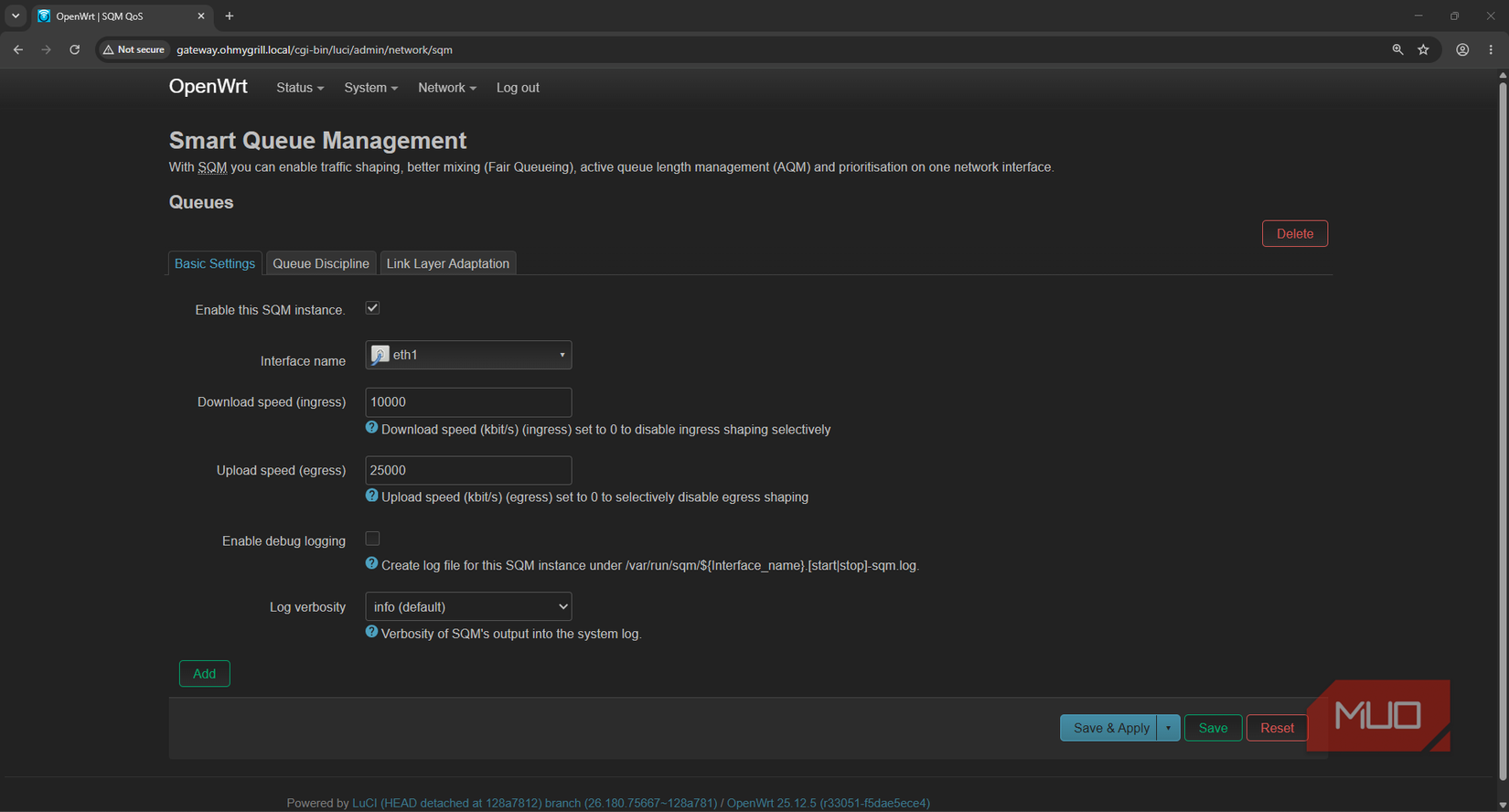Viewport: 1509px width, 812px height.
Task: Open the zoom magnifier icon in the address bar
Action: pos(1397,49)
